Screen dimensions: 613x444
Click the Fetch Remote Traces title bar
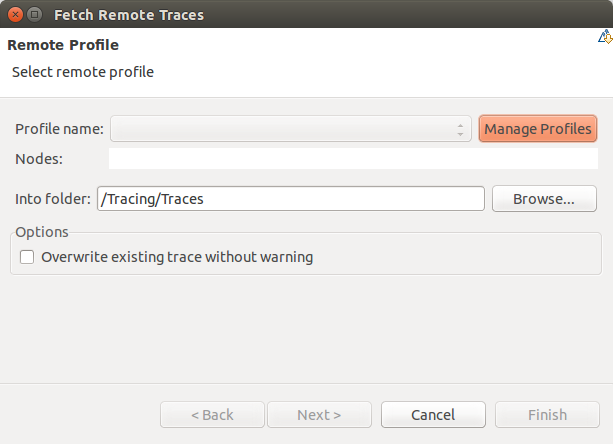[x=300, y=15]
